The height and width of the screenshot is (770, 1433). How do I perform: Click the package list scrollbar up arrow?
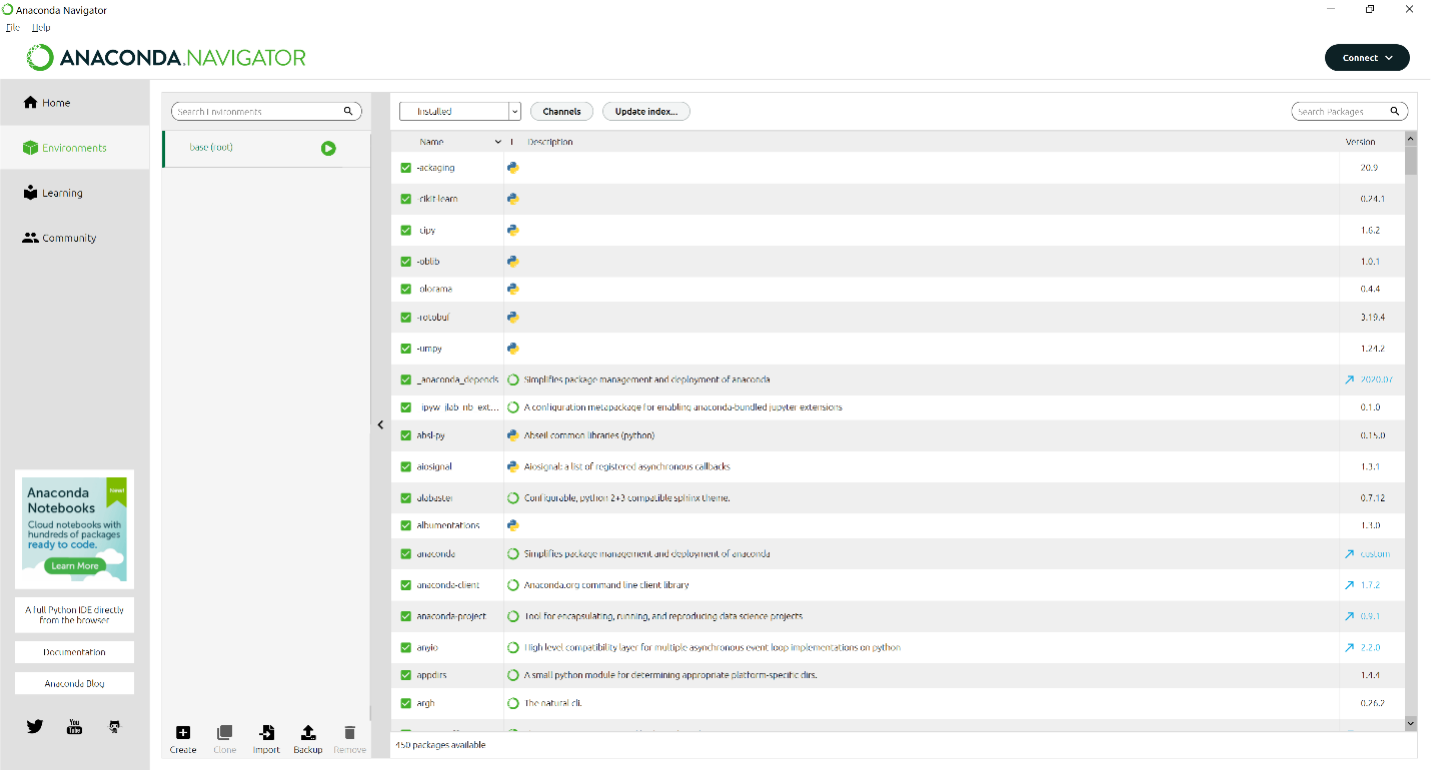(1411, 140)
